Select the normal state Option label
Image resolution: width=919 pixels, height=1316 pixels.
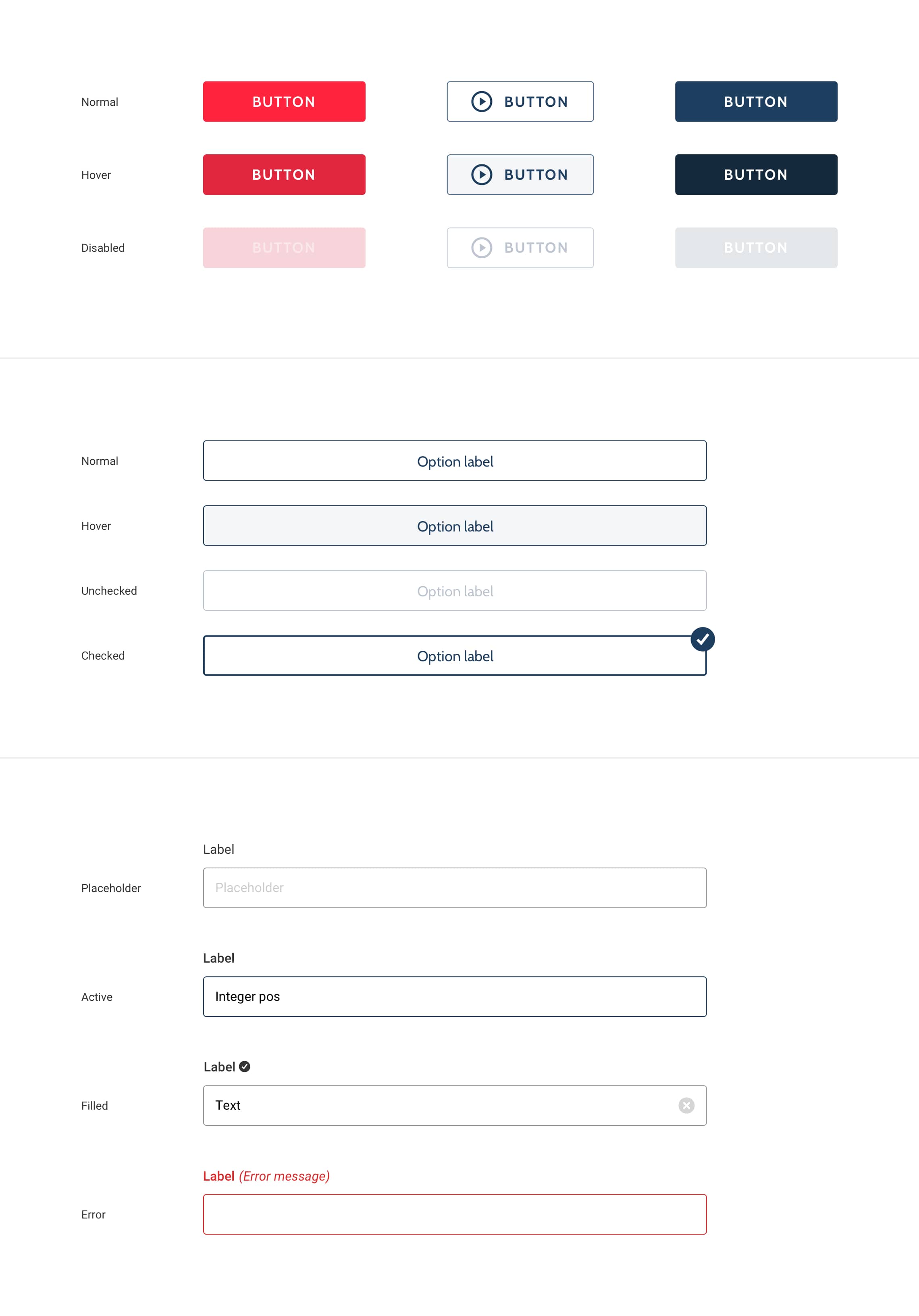tap(455, 461)
